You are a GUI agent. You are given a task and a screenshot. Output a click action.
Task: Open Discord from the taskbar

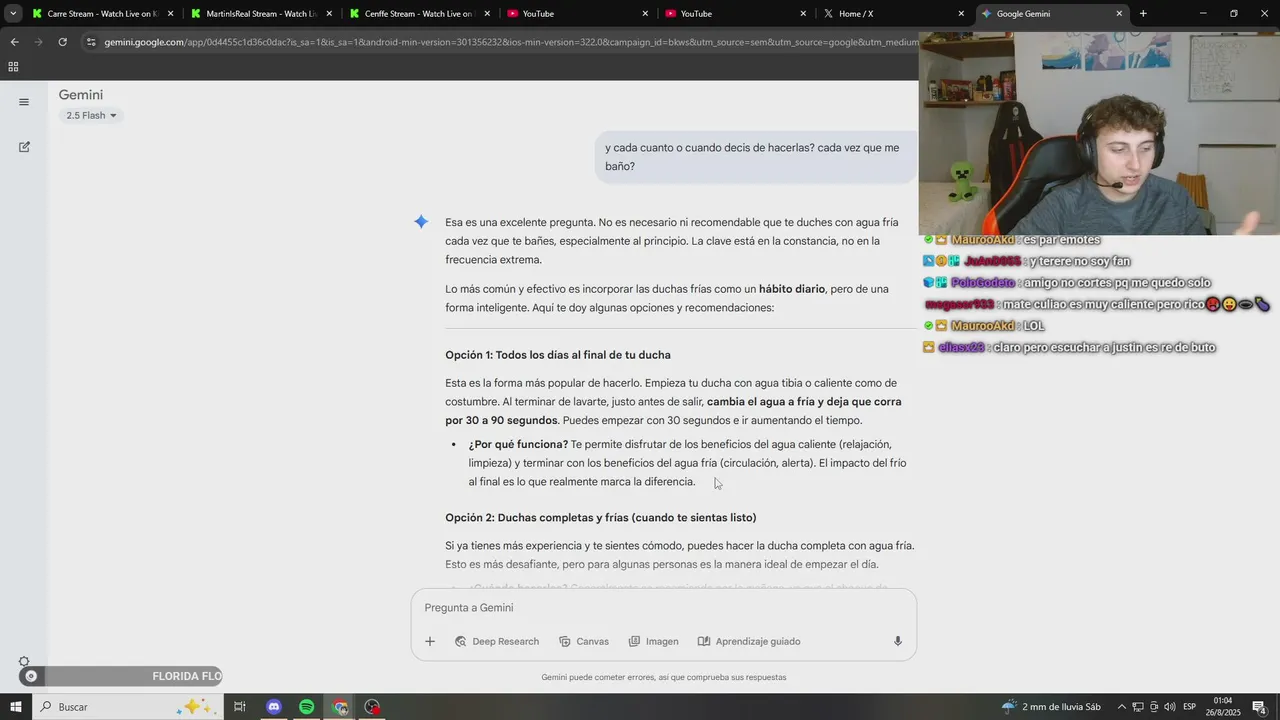point(274,707)
